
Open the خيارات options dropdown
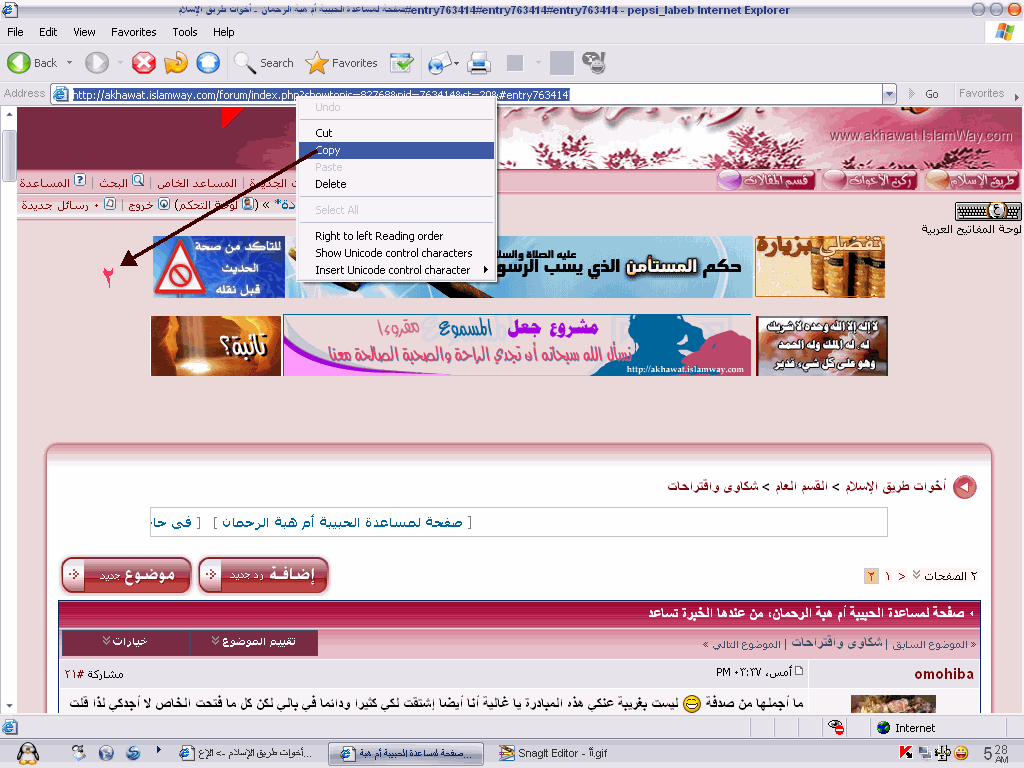125,642
